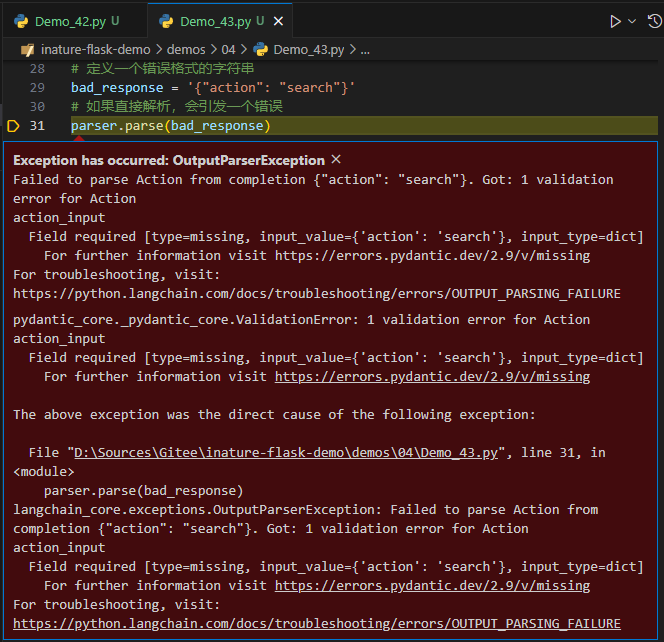Dismiss the OutputParserException exception widget
Viewport: 664px width, 642px height.
coord(336,160)
